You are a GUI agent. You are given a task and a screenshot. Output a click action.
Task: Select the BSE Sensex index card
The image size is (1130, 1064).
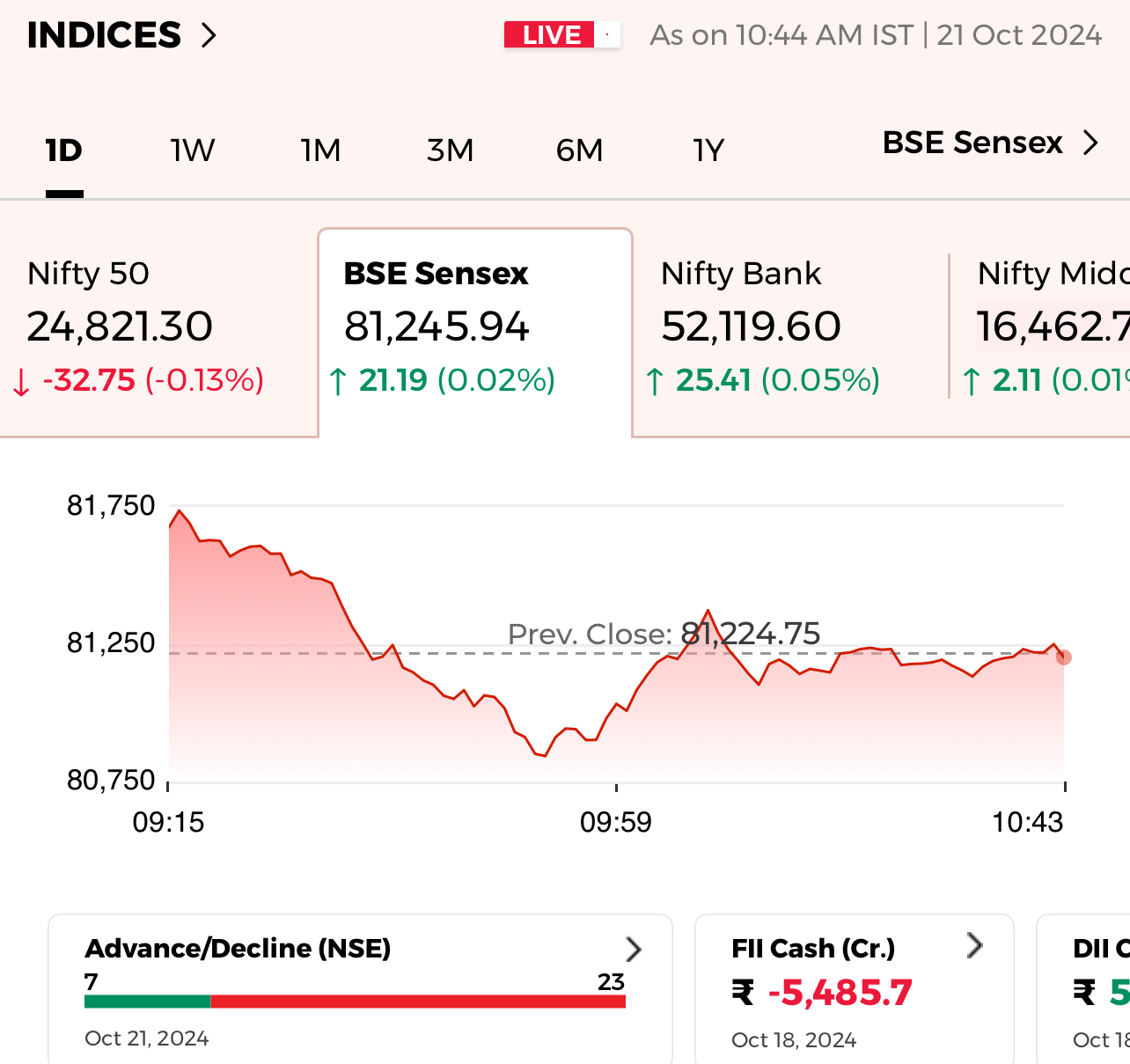point(474,327)
